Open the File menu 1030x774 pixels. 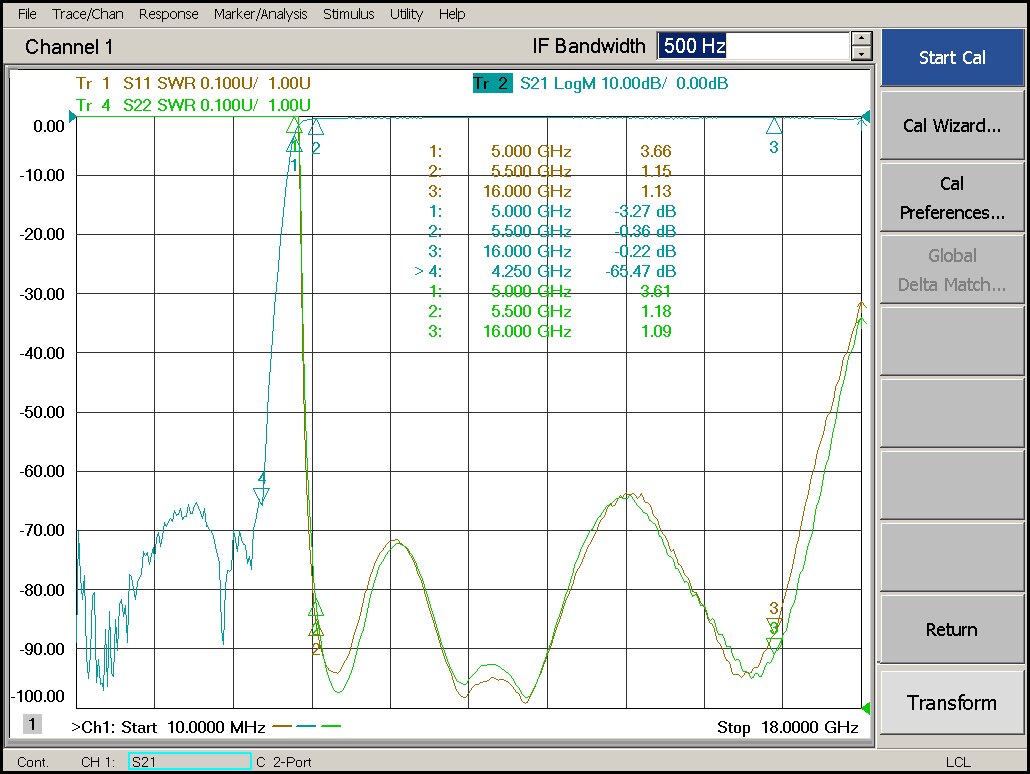[27, 14]
